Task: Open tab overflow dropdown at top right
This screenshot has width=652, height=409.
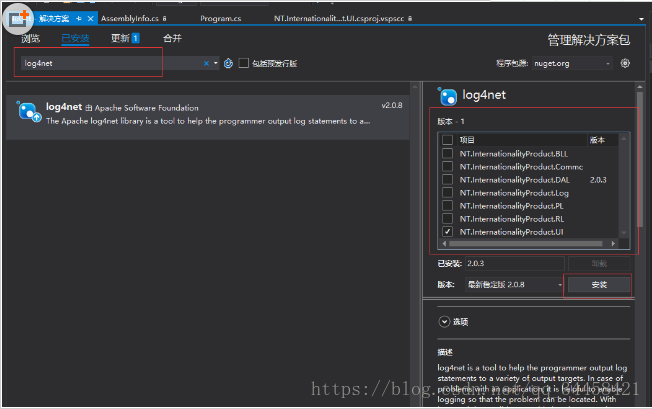Action: pos(641,19)
